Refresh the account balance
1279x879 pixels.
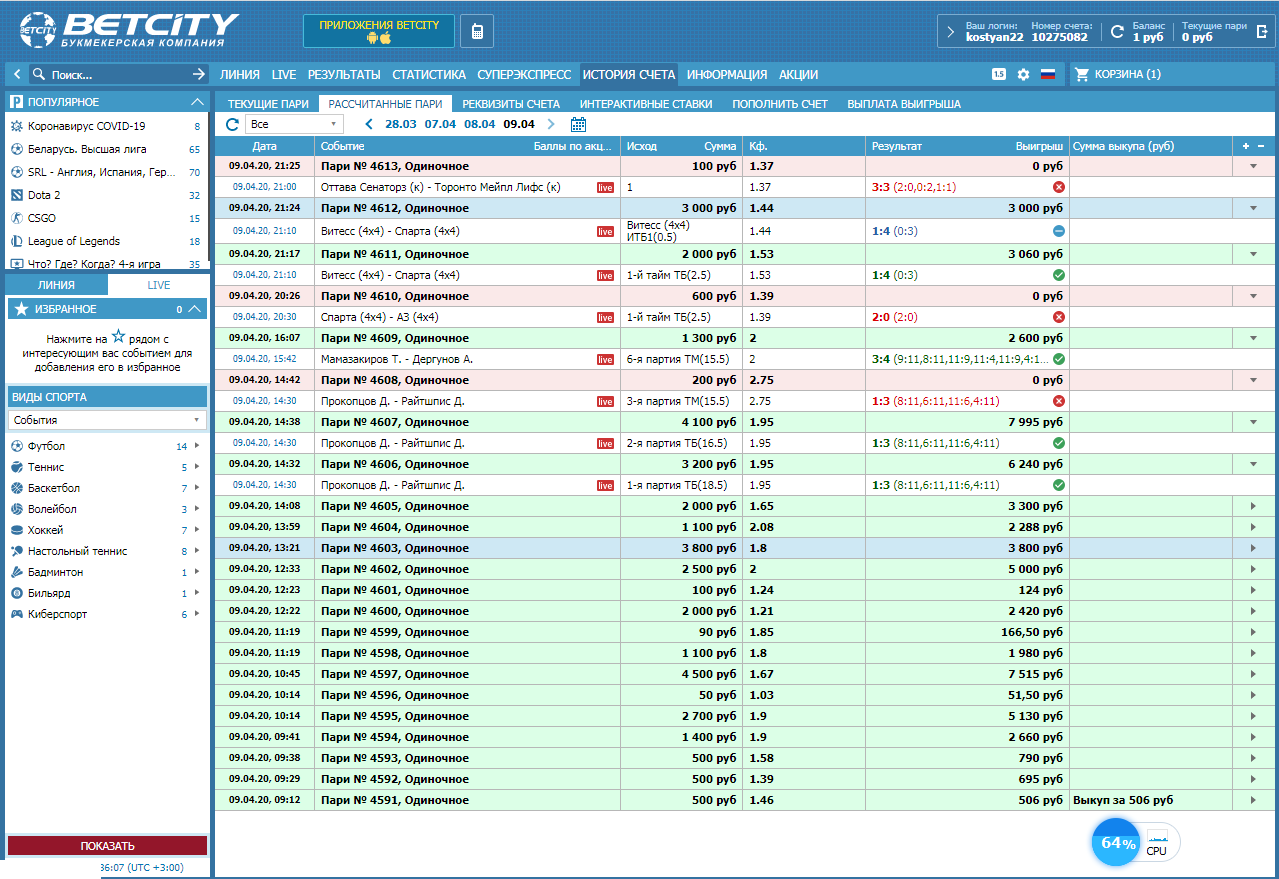[x=1118, y=32]
